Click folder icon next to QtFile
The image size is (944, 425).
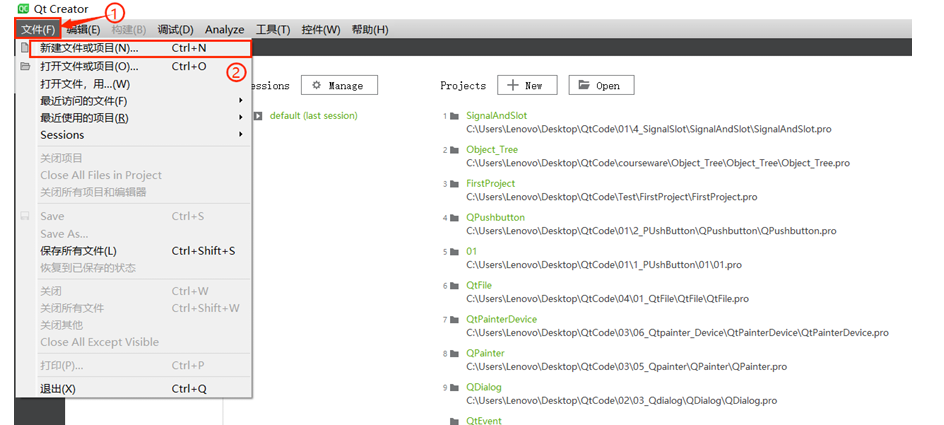click(x=455, y=286)
